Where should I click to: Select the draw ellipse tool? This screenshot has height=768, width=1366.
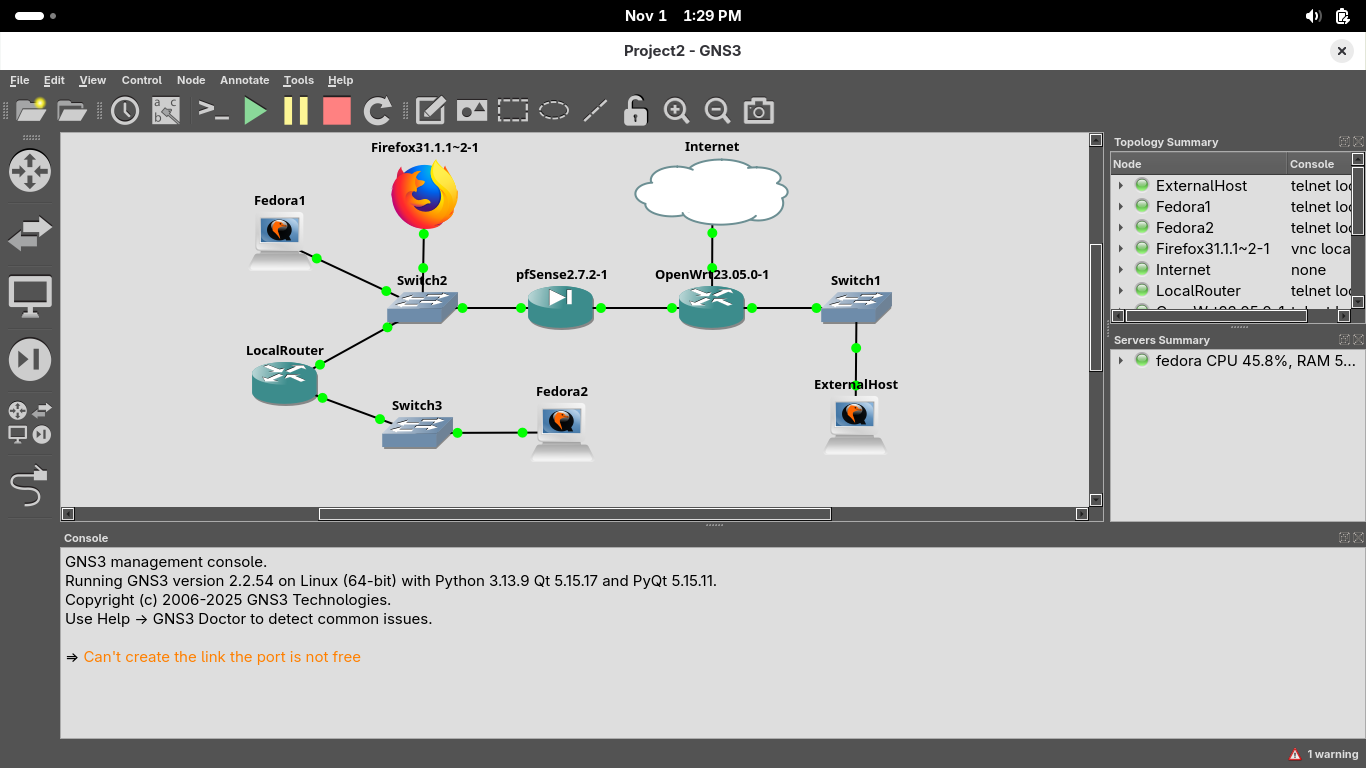pyautogui.click(x=554, y=111)
